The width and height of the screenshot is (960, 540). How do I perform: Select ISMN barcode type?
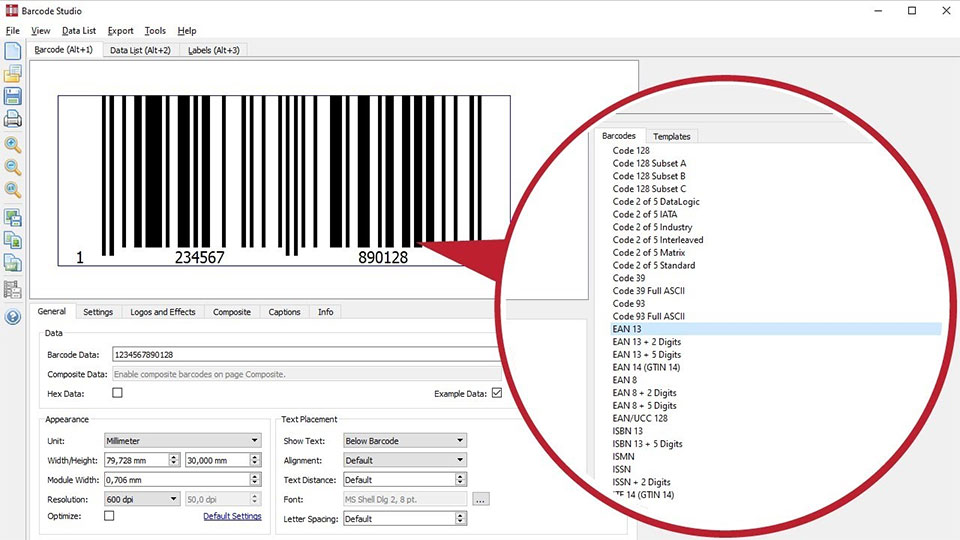(x=623, y=456)
